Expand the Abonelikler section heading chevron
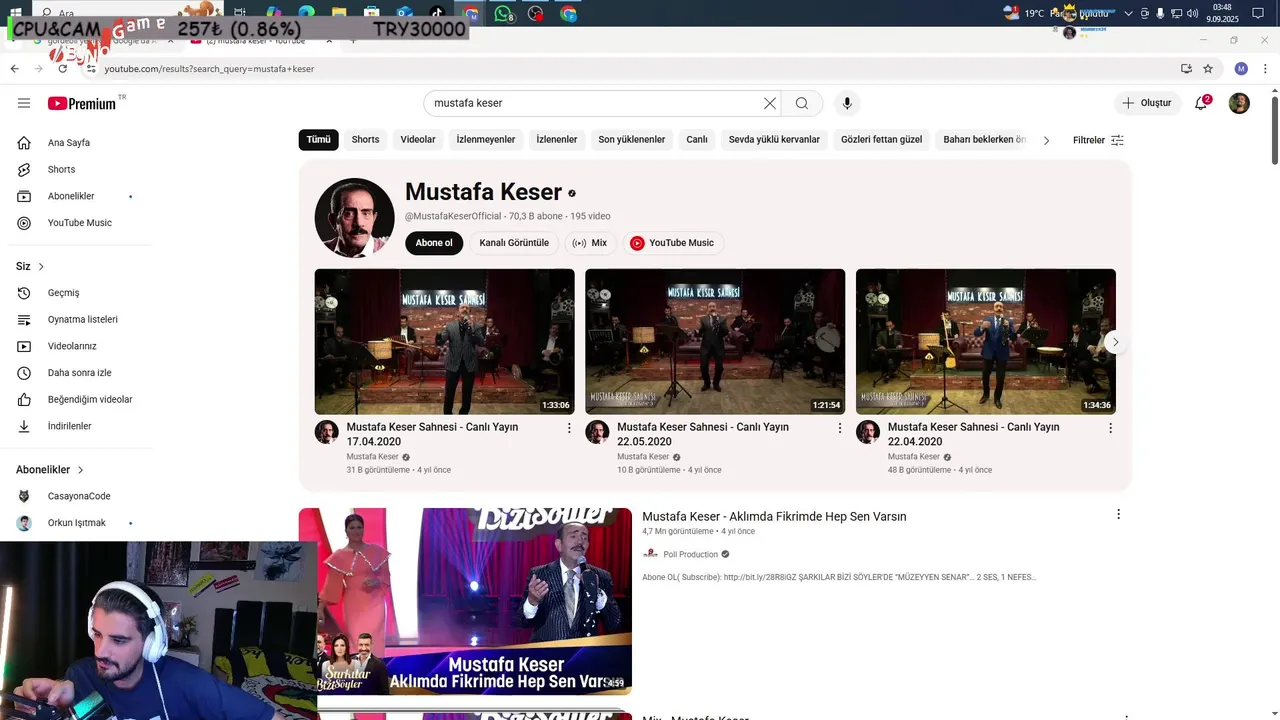The height and width of the screenshot is (720, 1280). (x=81, y=470)
